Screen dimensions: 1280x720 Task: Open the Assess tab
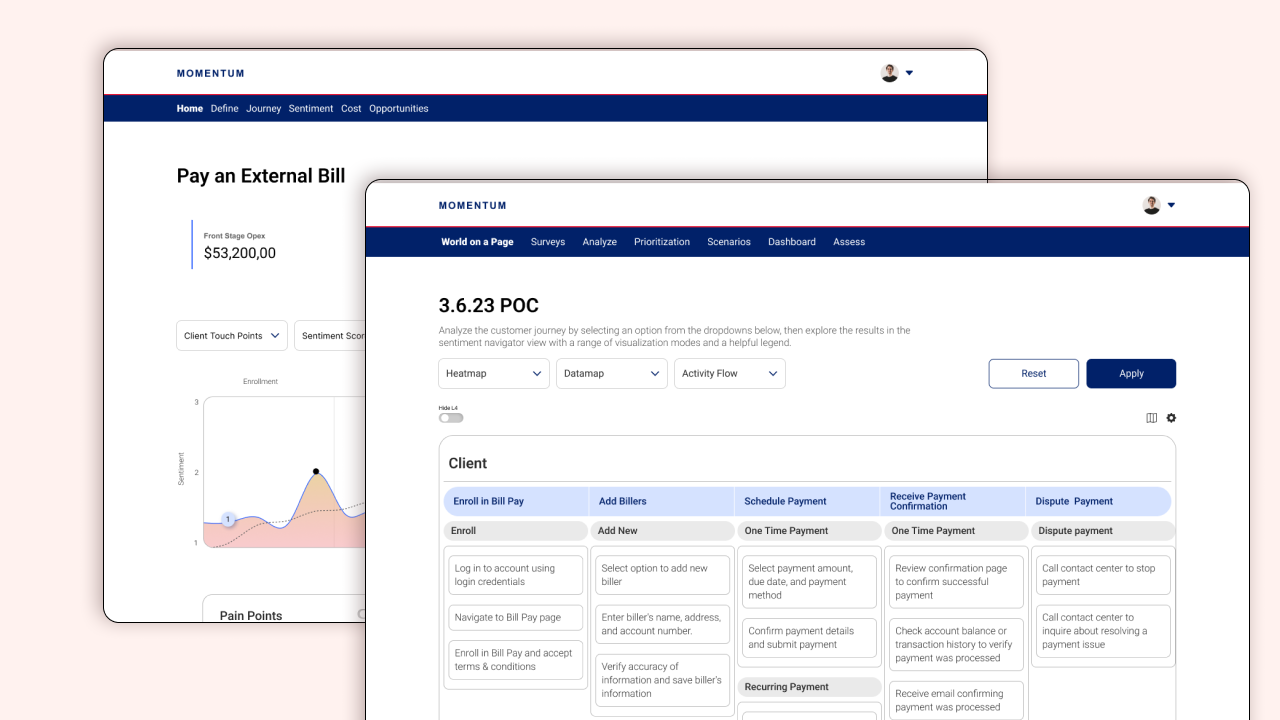849,242
